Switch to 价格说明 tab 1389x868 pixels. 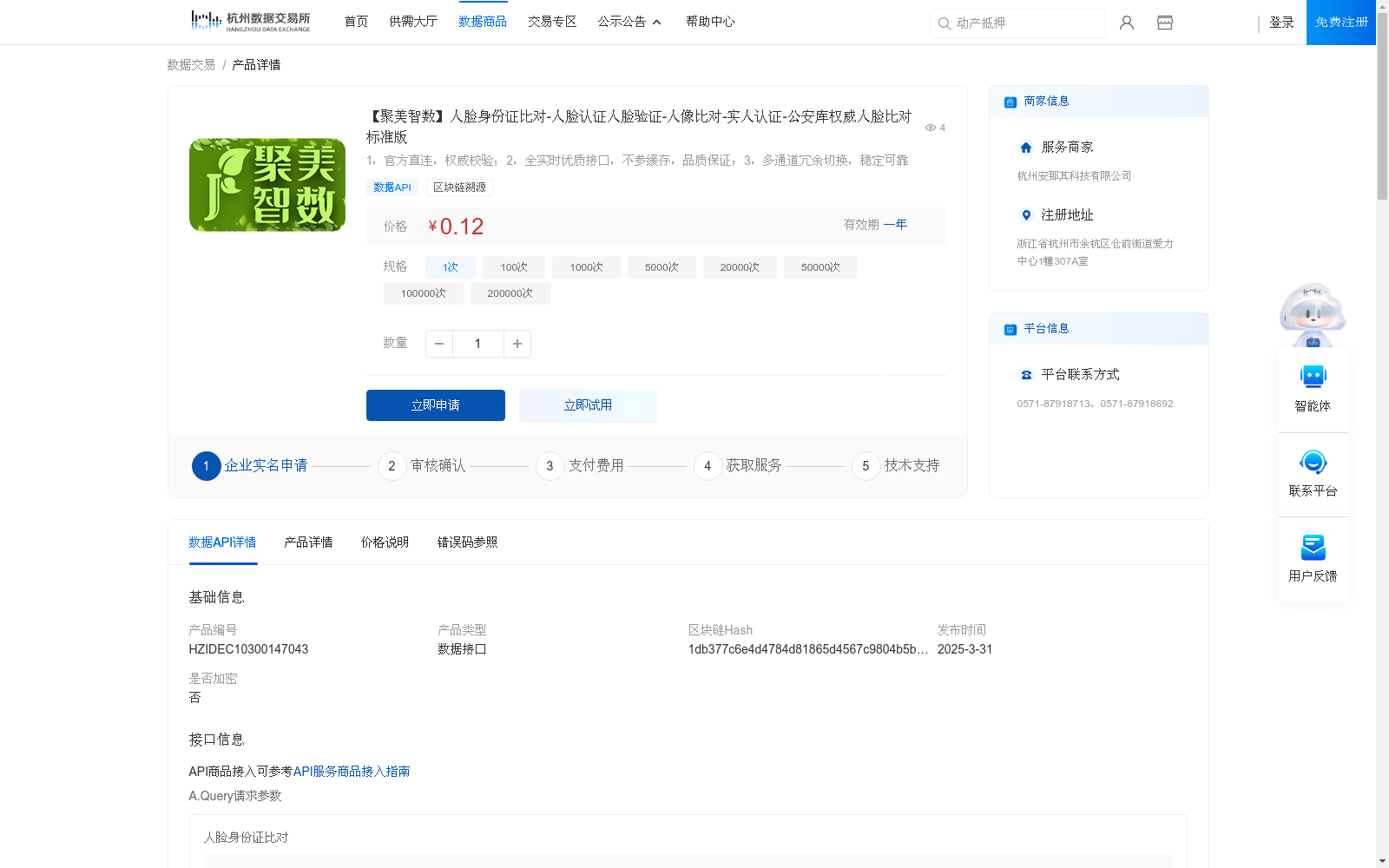point(385,542)
